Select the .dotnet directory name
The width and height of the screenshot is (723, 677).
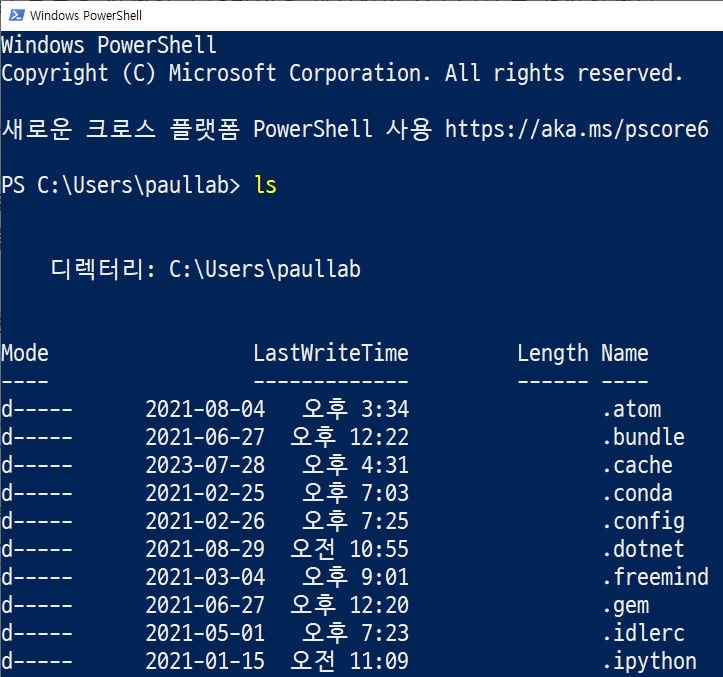pos(643,549)
